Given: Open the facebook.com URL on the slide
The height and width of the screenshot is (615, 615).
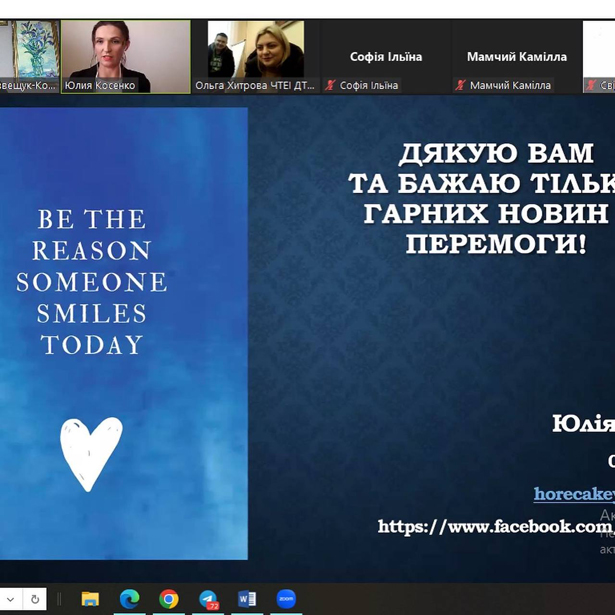Looking at the screenshot, I should tap(496, 526).
